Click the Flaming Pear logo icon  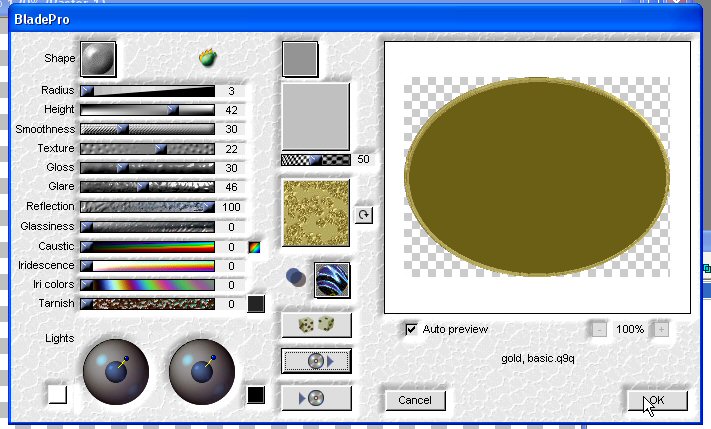click(208, 57)
